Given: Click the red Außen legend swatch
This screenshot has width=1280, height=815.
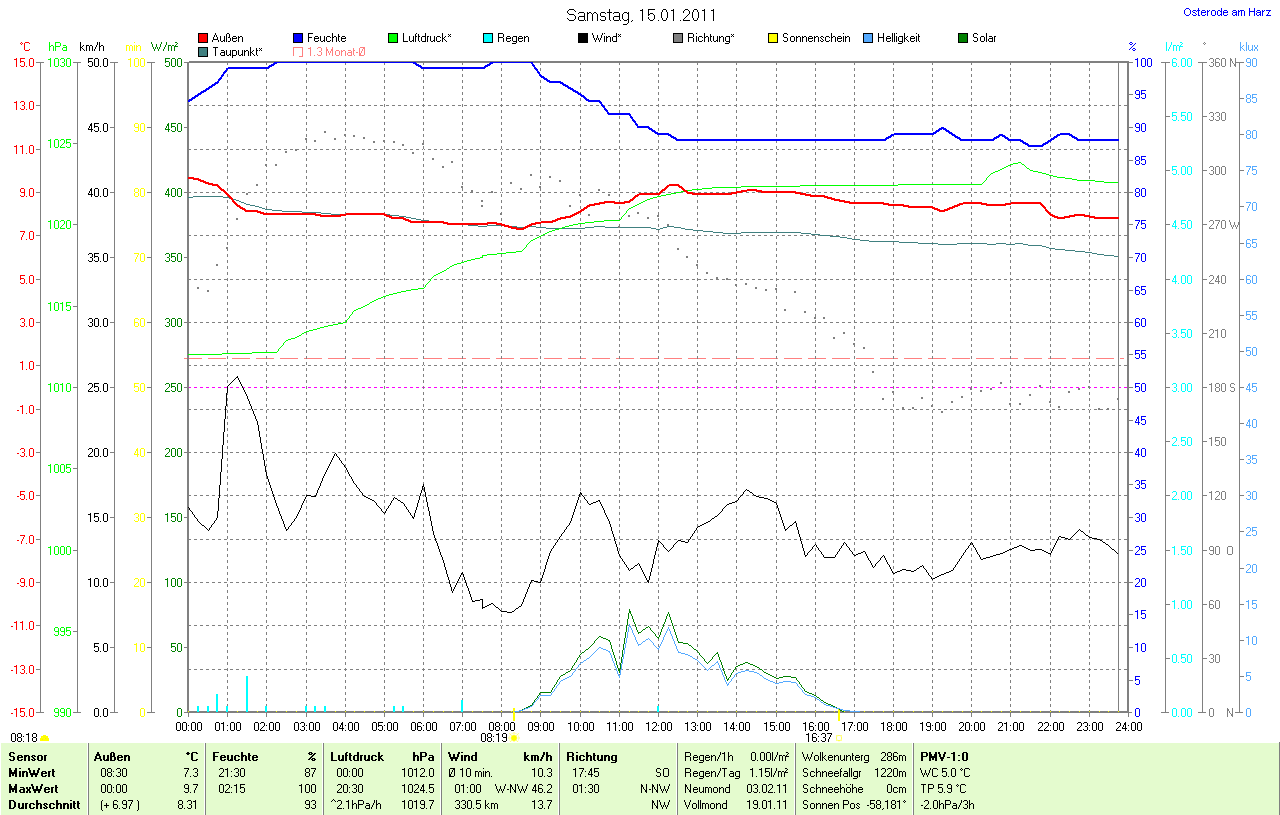Looking at the screenshot, I should click(204, 38).
